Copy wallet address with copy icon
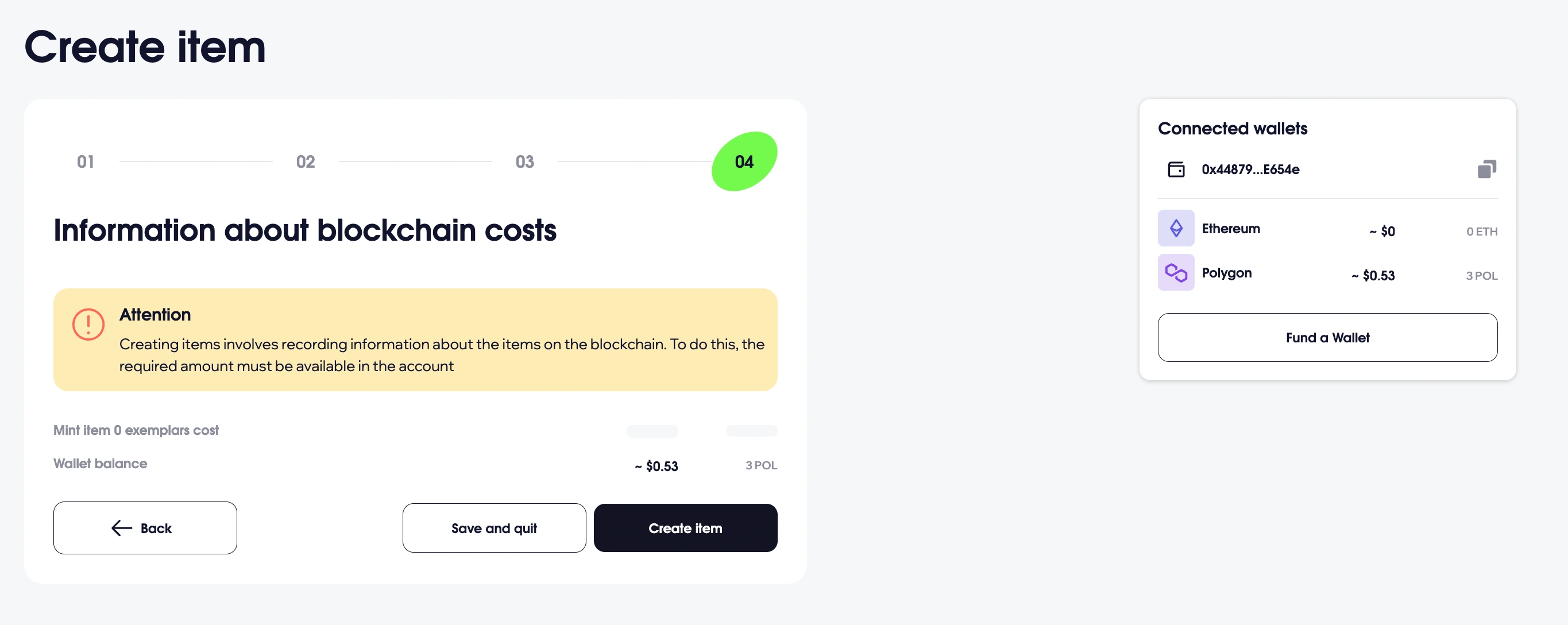 [1486, 169]
